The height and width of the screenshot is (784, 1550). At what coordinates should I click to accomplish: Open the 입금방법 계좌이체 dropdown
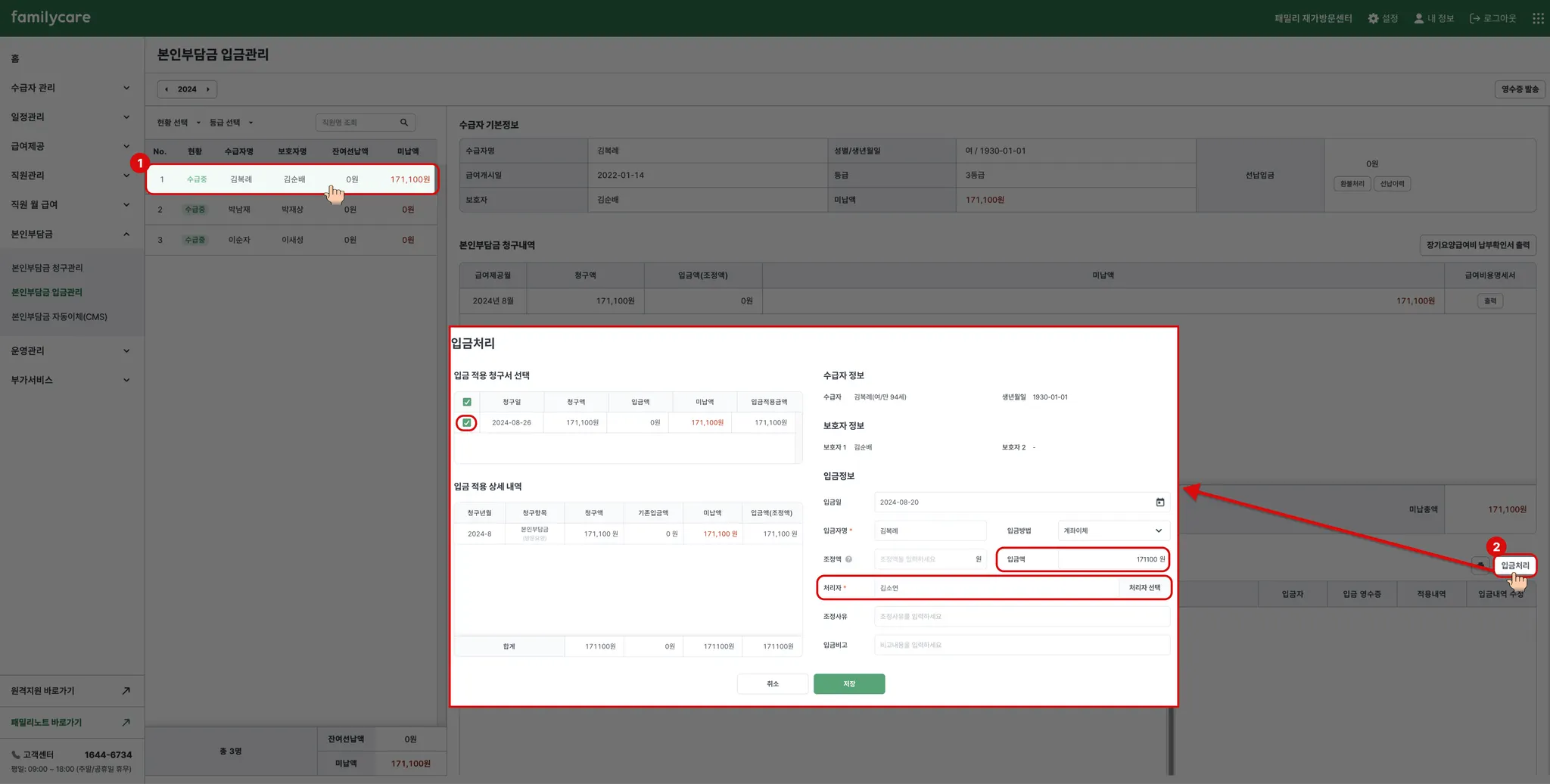(x=1113, y=530)
